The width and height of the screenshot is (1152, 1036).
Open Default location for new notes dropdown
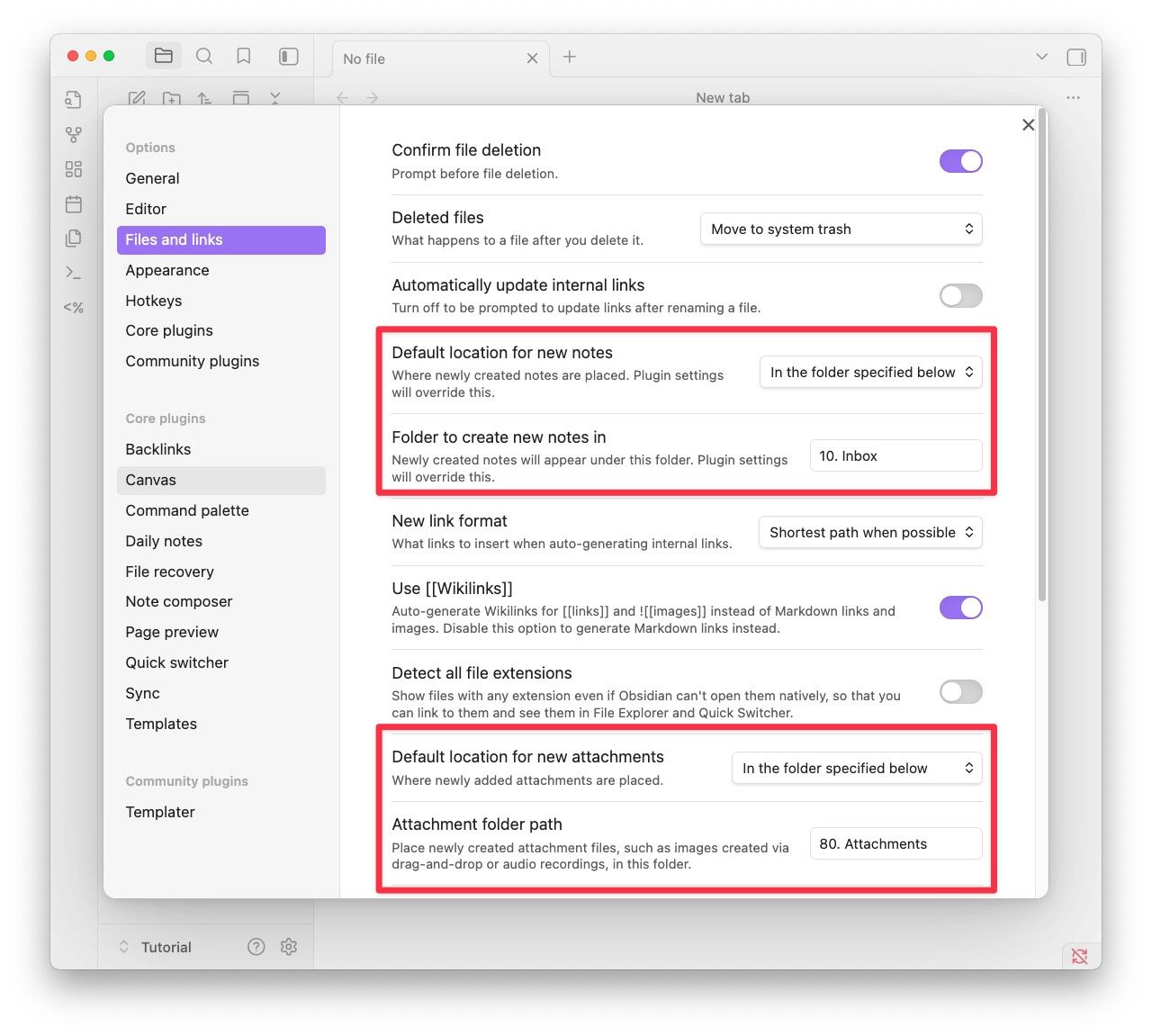871,372
